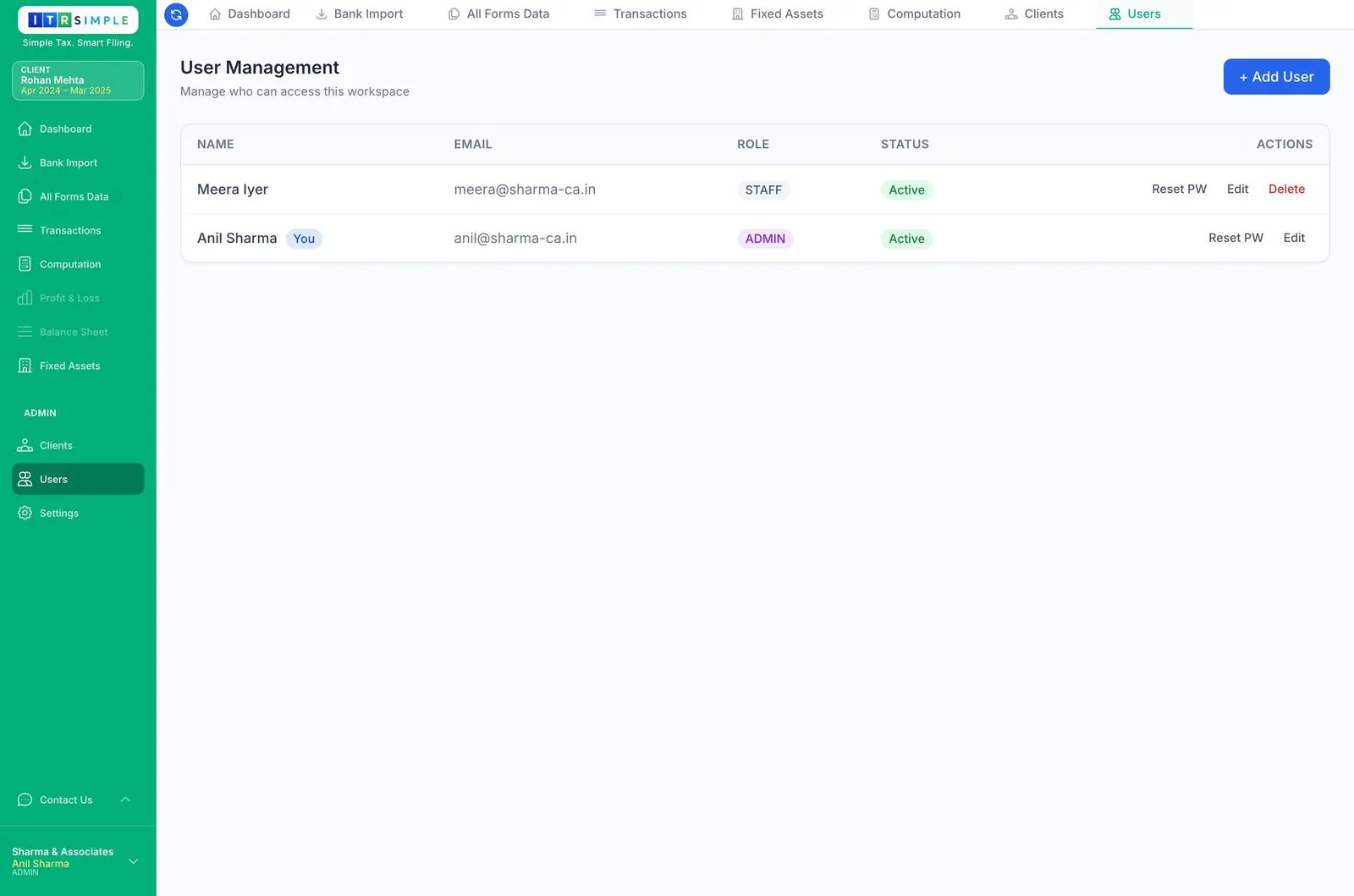Open Dashboard label in sidebar
Image resolution: width=1354 pixels, height=896 pixels.
coord(66,129)
